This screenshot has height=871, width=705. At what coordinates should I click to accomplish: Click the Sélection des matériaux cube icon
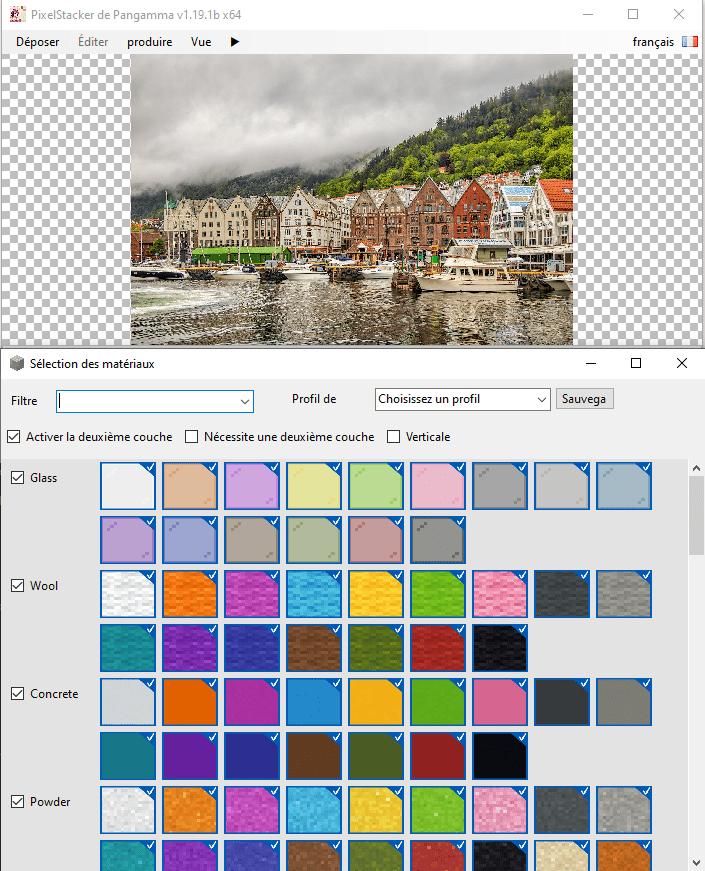[x=17, y=363]
